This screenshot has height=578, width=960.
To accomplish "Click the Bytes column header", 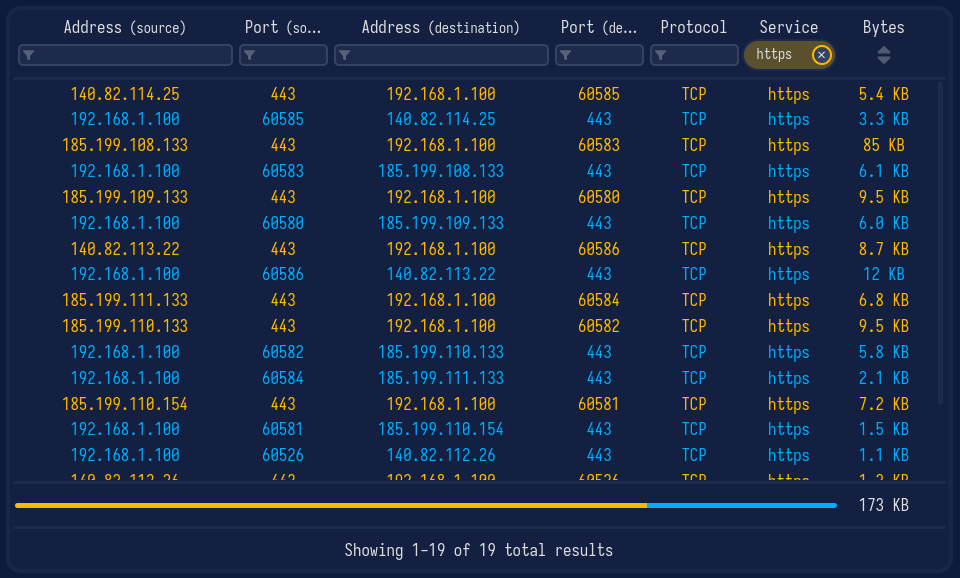I will pos(883,28).
